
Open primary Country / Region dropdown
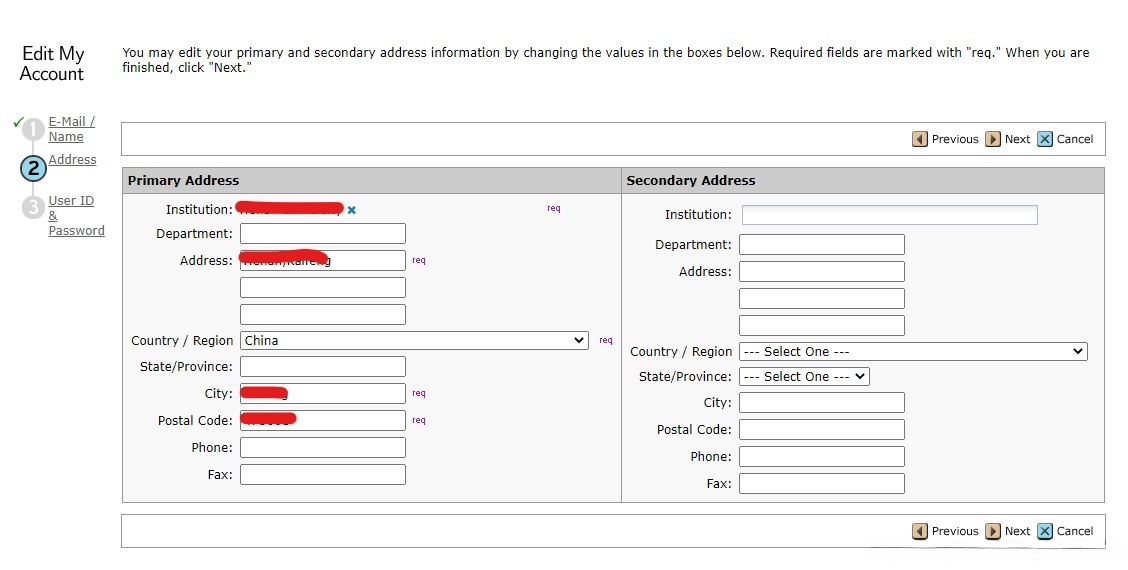[414, 341]
